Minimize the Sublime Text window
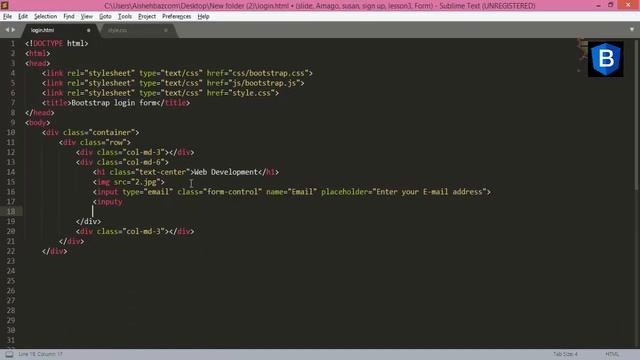640x360 pixels. click(598, 5)
